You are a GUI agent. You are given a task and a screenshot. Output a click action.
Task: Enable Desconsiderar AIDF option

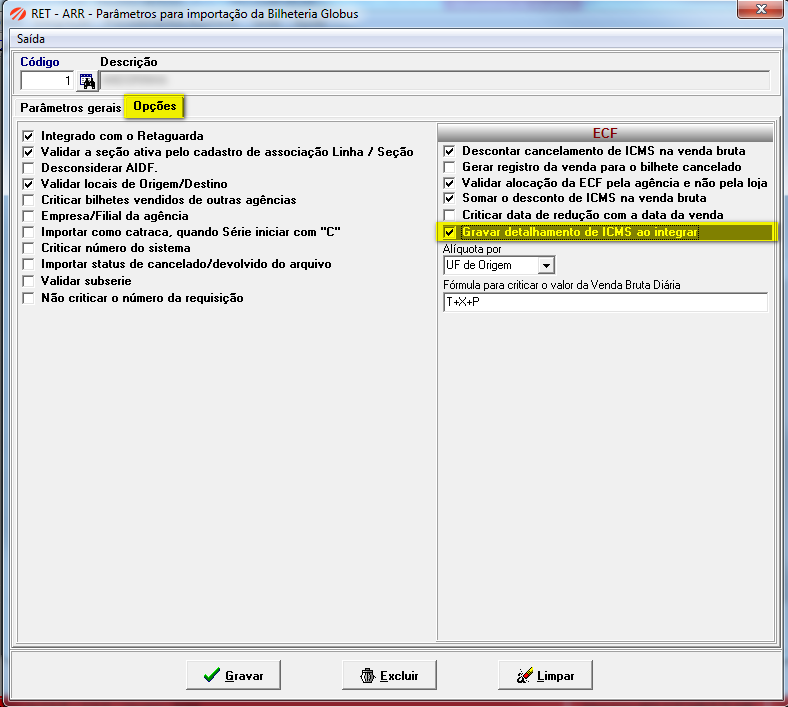[28, 168]
